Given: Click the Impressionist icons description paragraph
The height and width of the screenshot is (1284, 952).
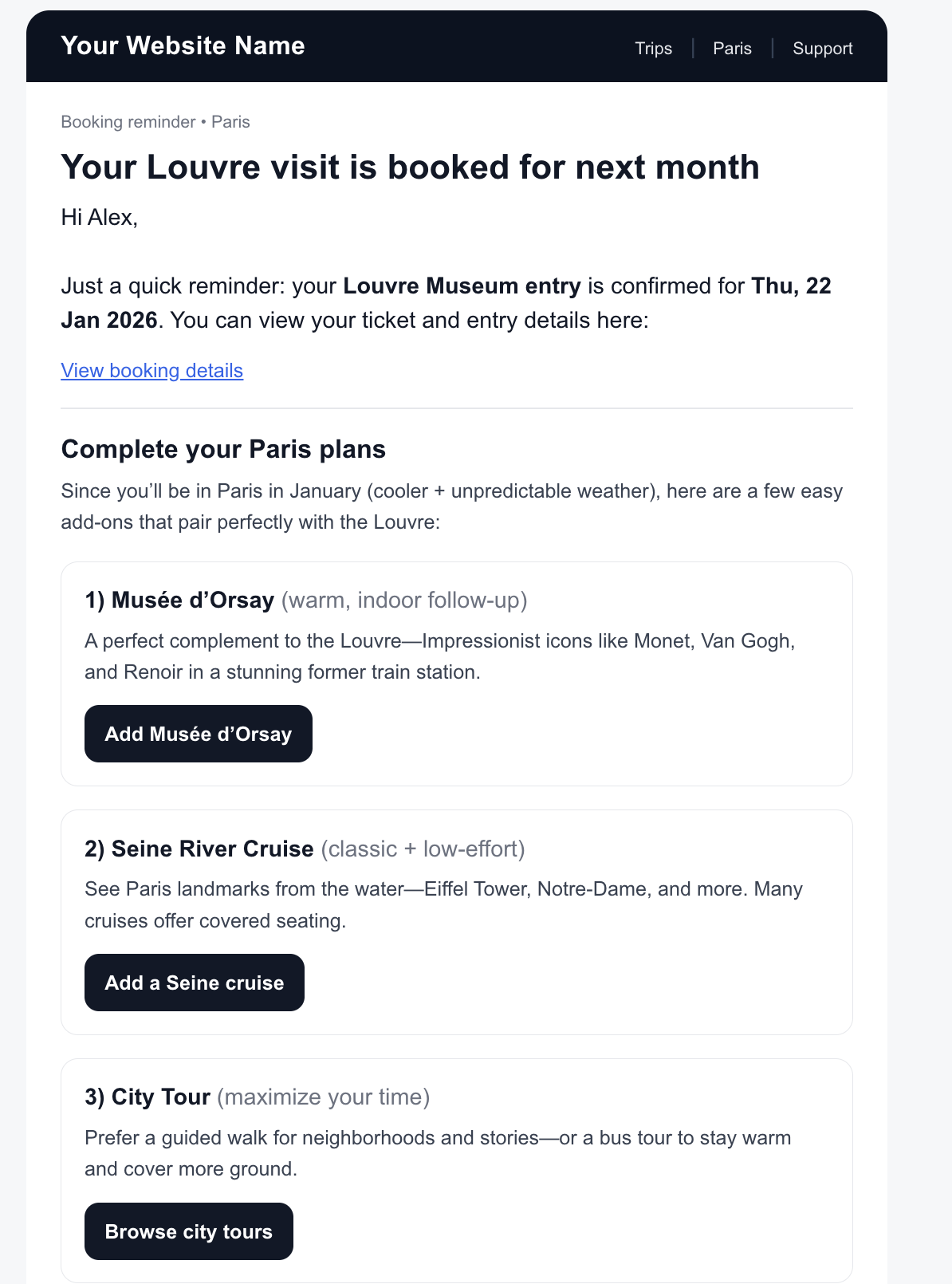Looking at the screenshot, I should [439, 656].
